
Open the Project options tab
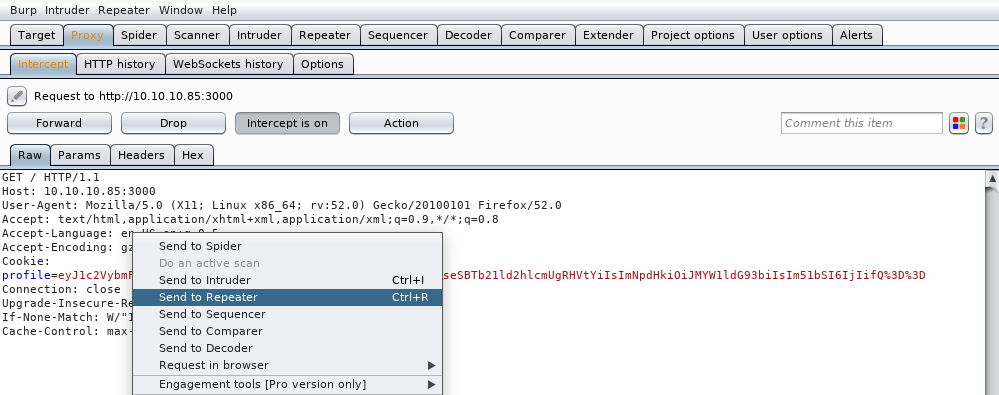(693, 35)
